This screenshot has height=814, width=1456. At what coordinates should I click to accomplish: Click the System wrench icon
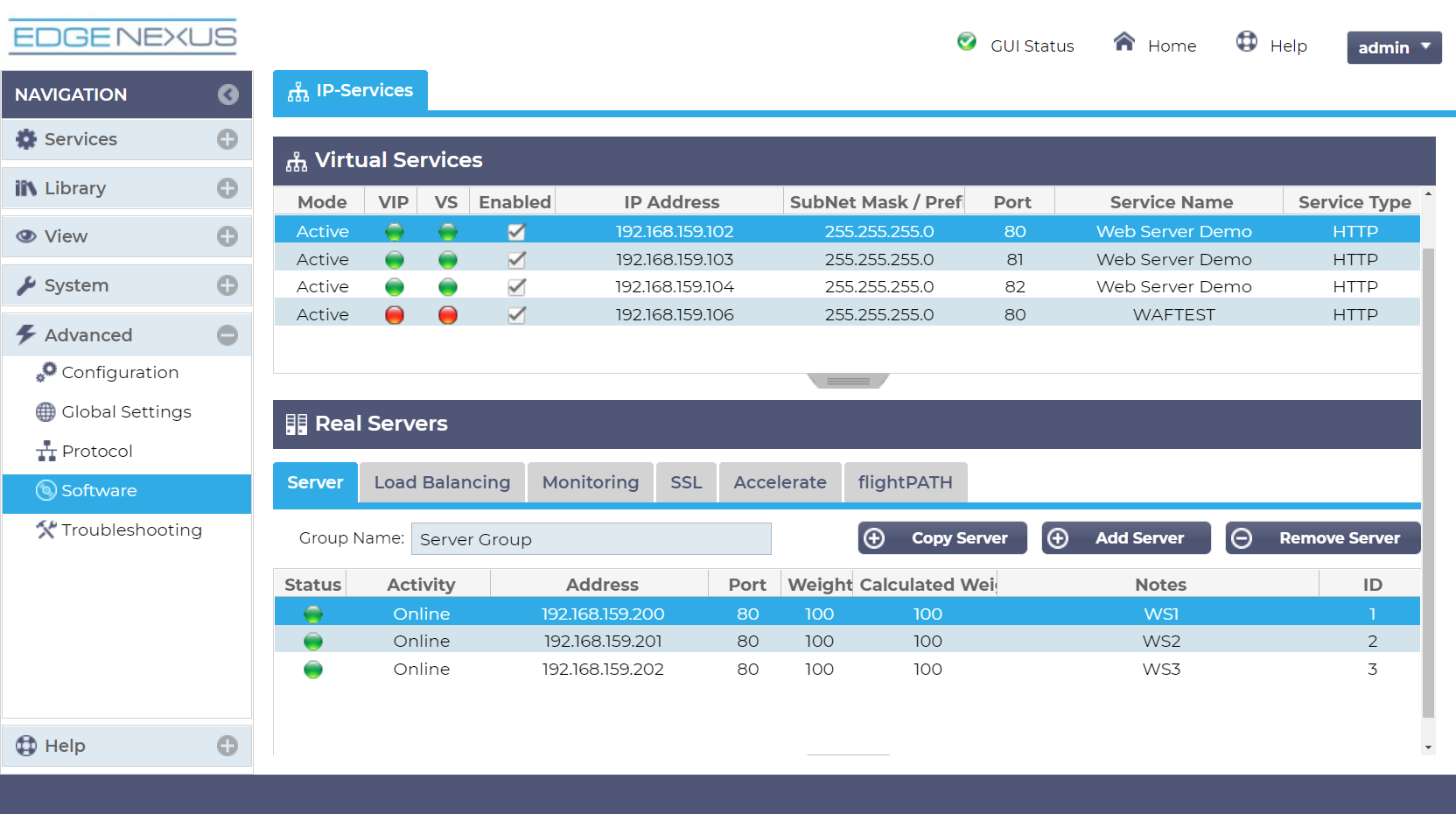(26, 285)
